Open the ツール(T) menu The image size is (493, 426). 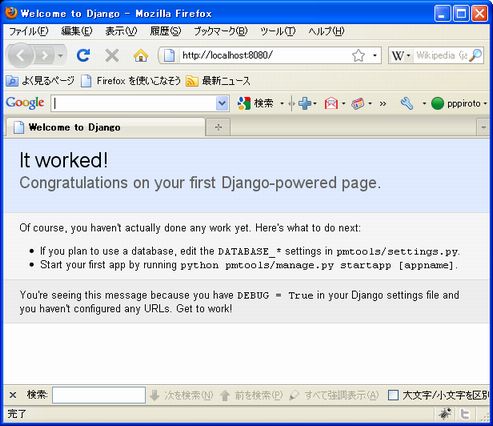coord(278,31)
